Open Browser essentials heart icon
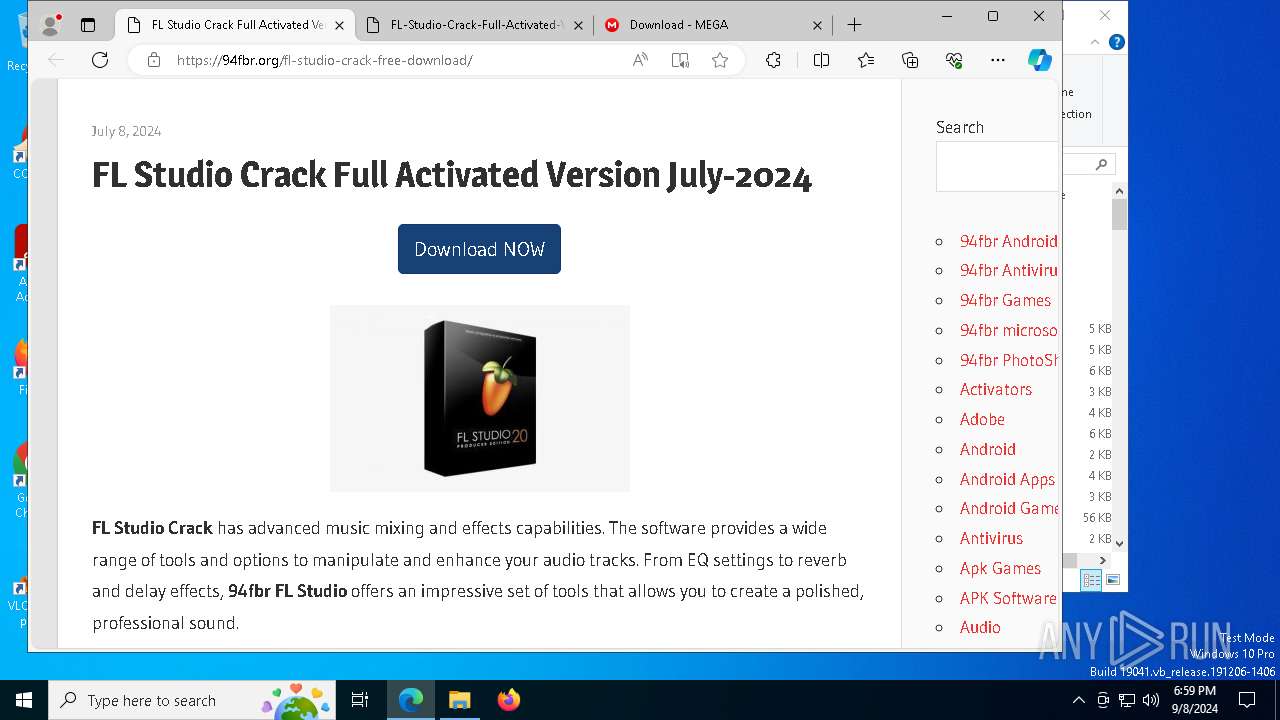The image size is (1280, 720). 954,60
